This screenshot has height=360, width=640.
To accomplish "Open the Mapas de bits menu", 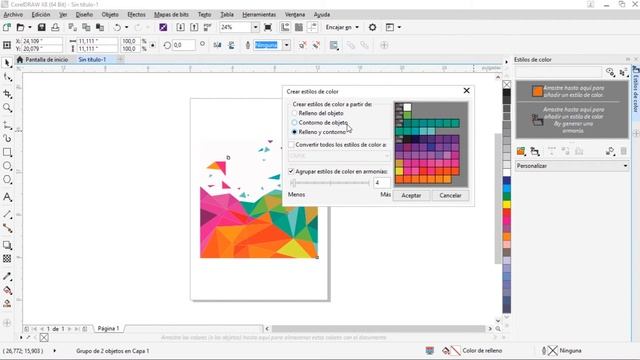I will tap(171, 14).
